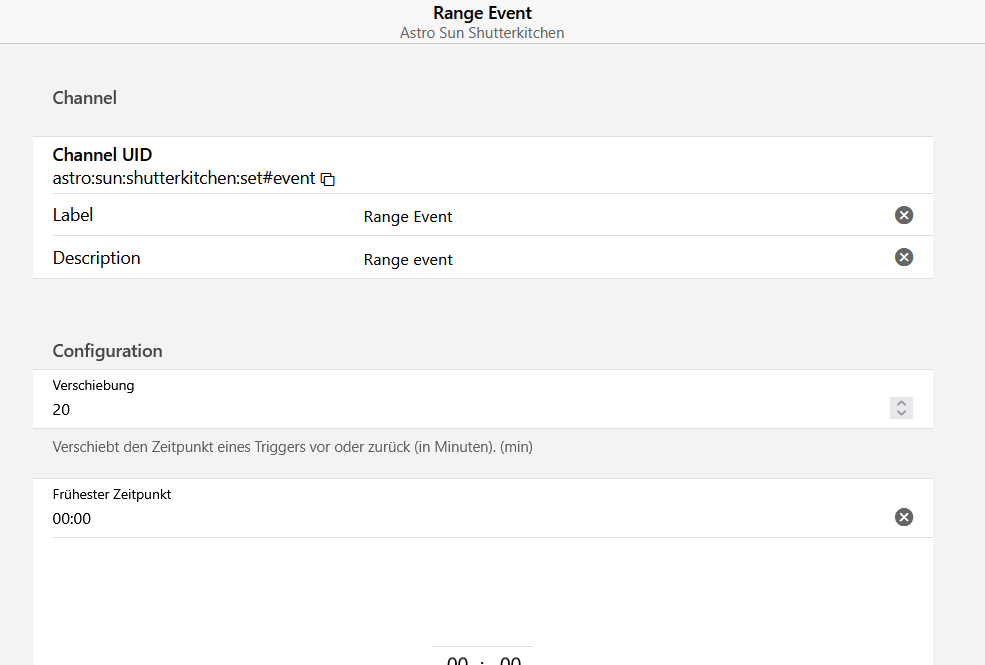Increase Verschiebung with the up arrow
The width and height of the screenshot is (985, 665).
click(x=901, y=403)
